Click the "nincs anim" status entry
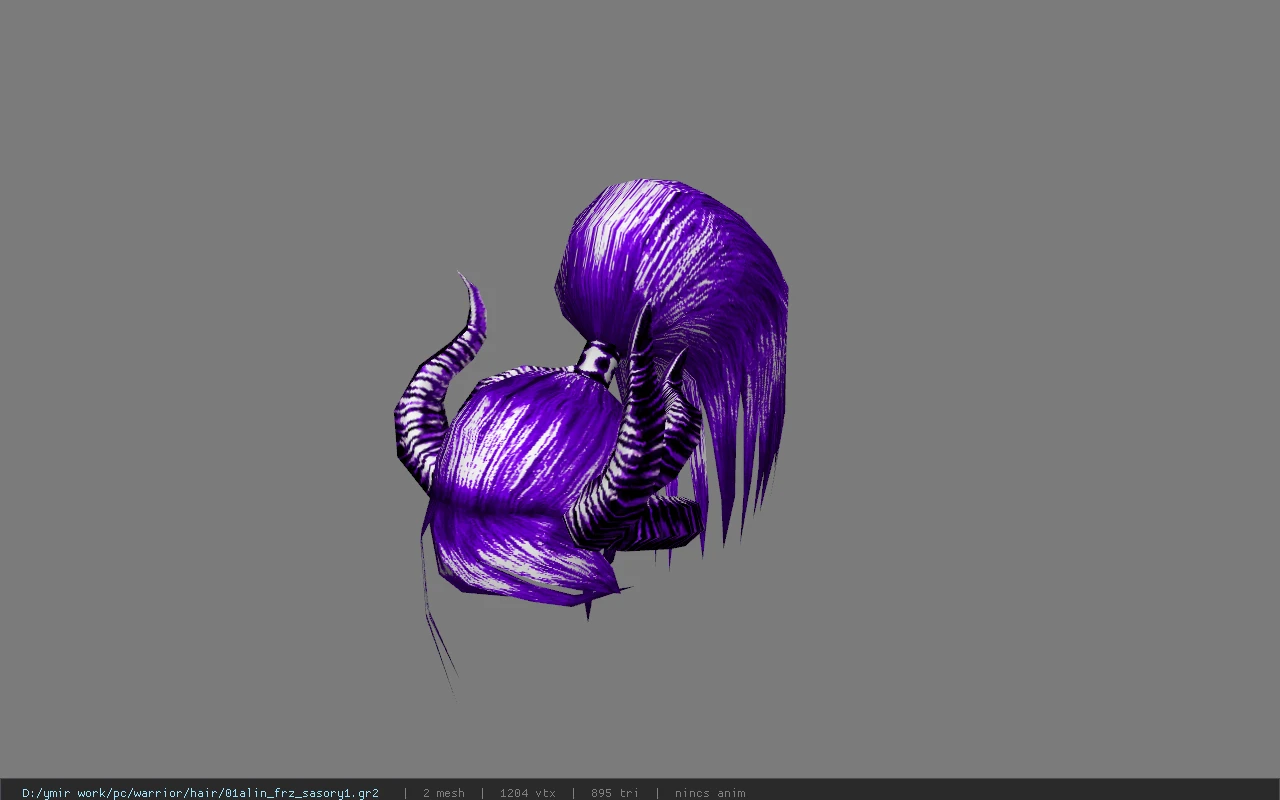 pyautogui.click(x=710, y=793)
